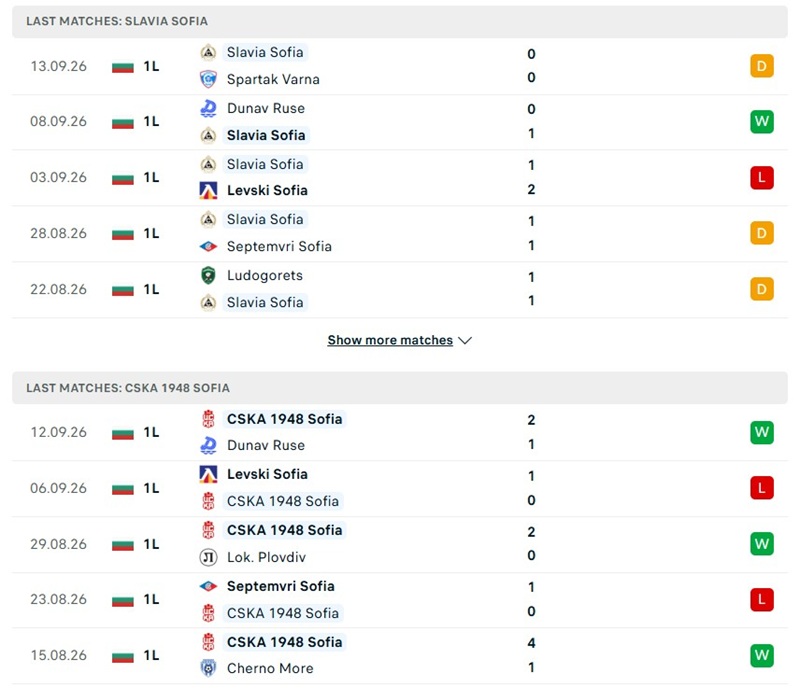This screenshot has width=800, height=688.
Task: Open the Show more matches link
Action: tap(390, 340)
